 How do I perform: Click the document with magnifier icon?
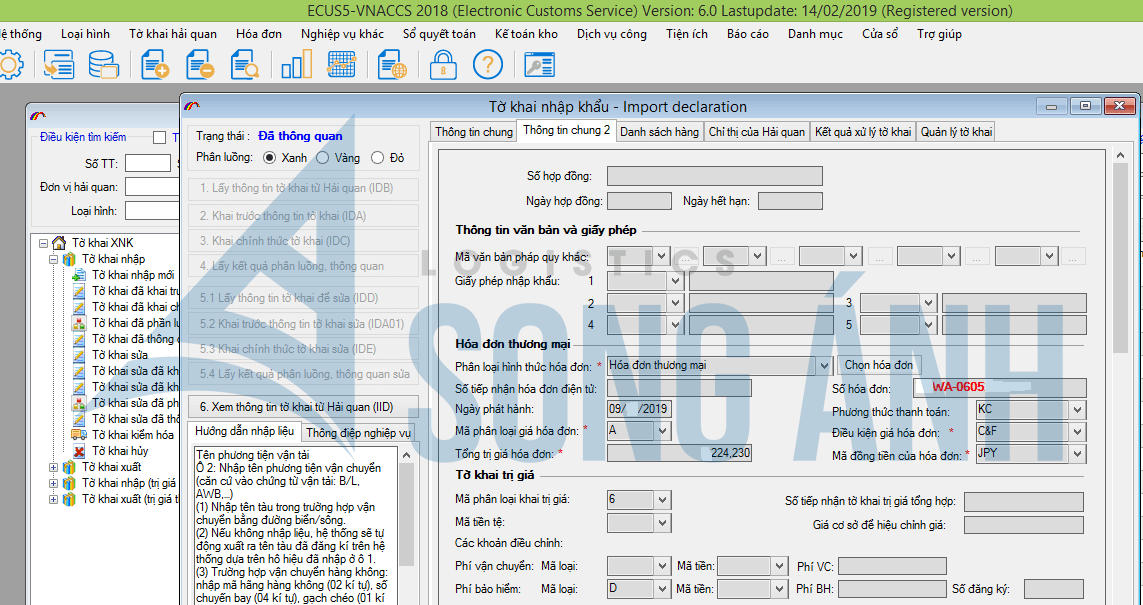pyautogui.click(x=244, y=66)
